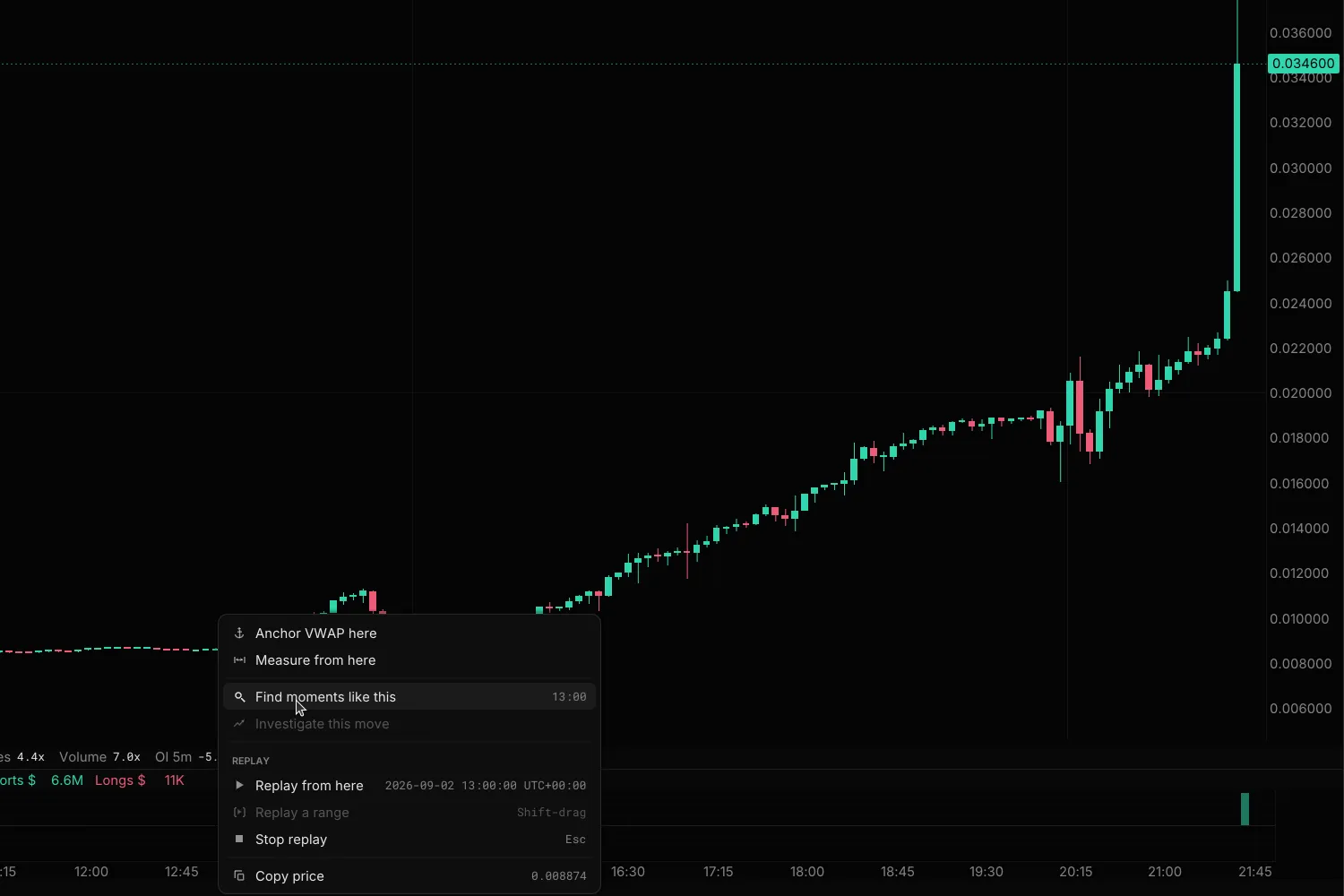
Task: Click the trend line icon beside Investigate
Action: 239,724
